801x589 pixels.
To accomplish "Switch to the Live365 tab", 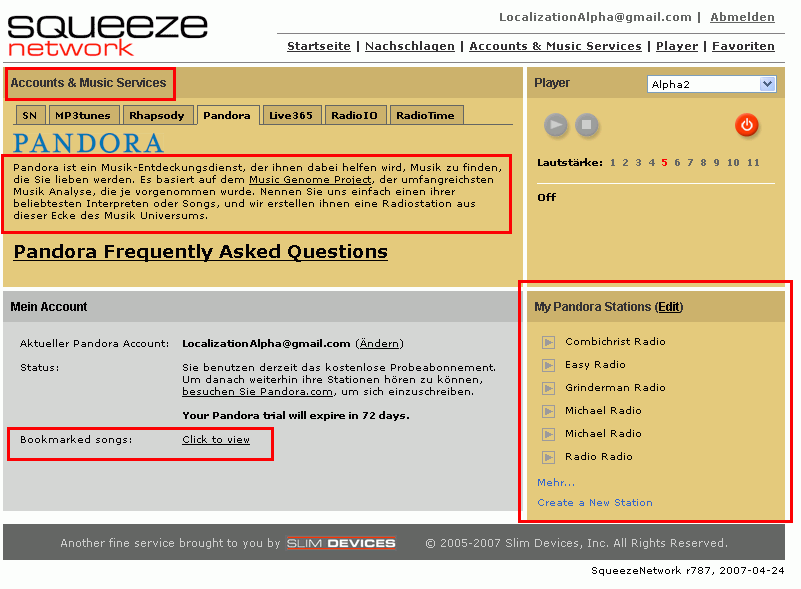I will [290, 115].
